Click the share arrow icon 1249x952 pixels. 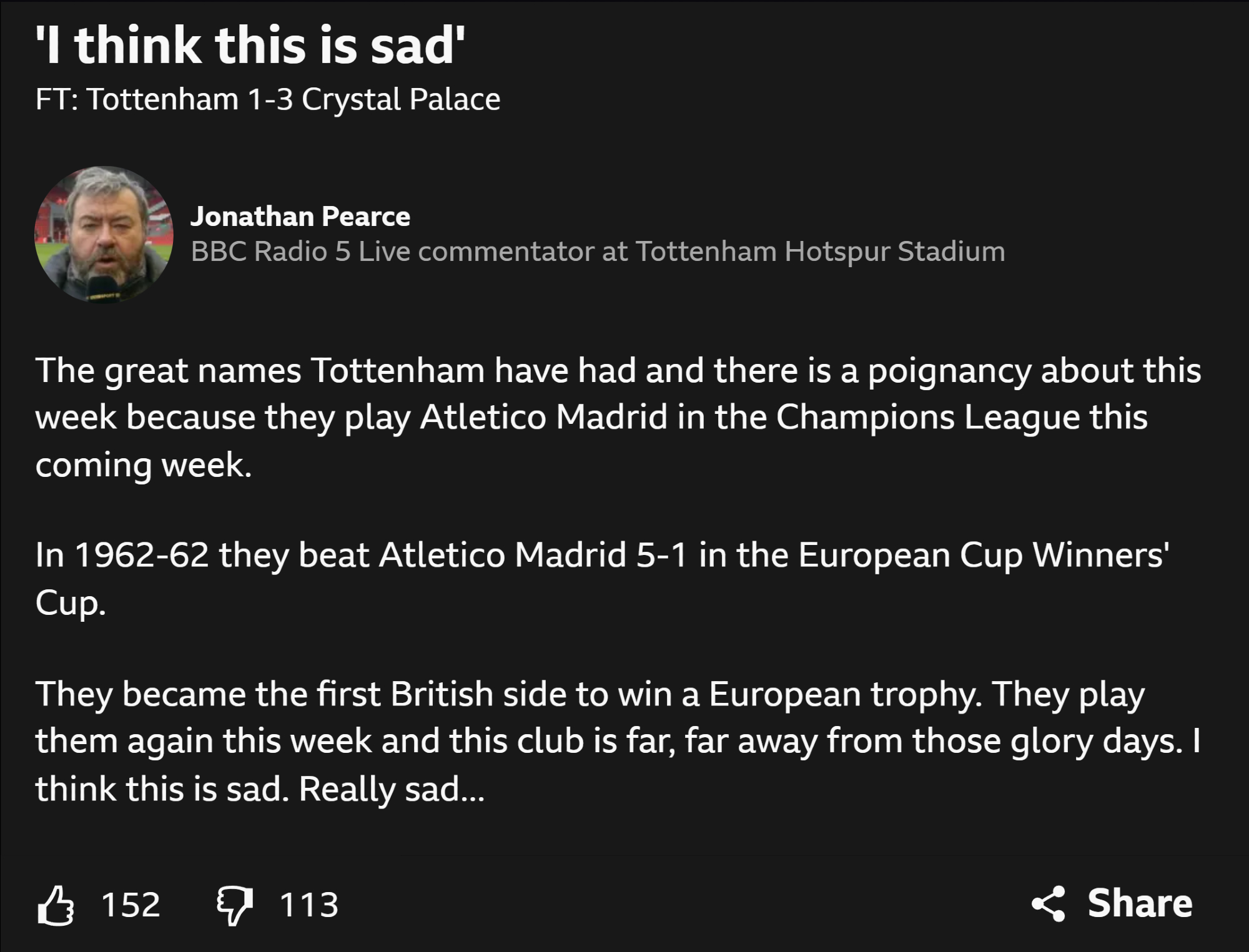point(1048,903)
